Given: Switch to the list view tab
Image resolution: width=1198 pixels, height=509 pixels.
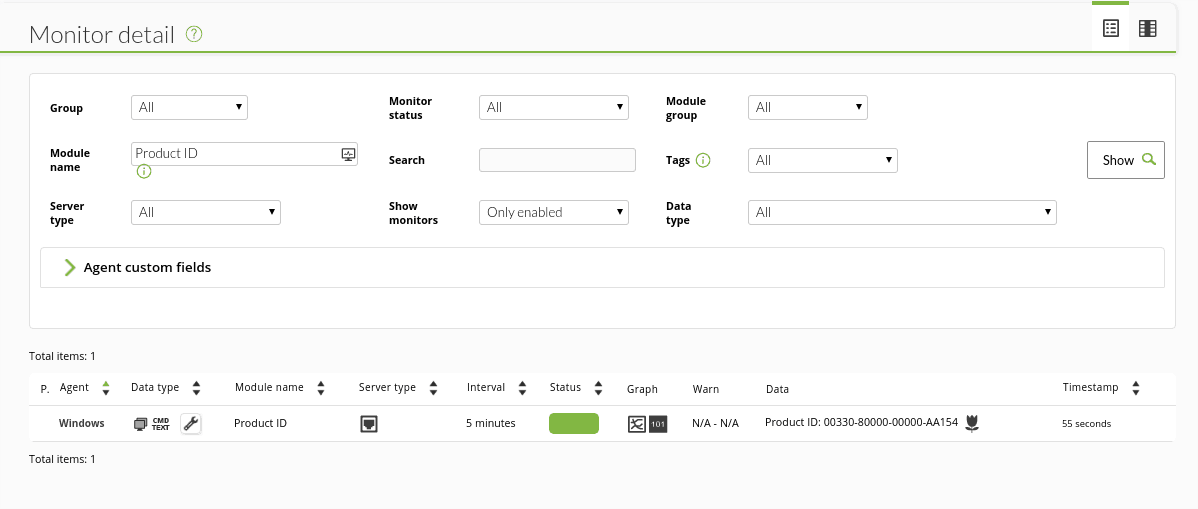Looking at the screenshot, I should coord(1111,28).
